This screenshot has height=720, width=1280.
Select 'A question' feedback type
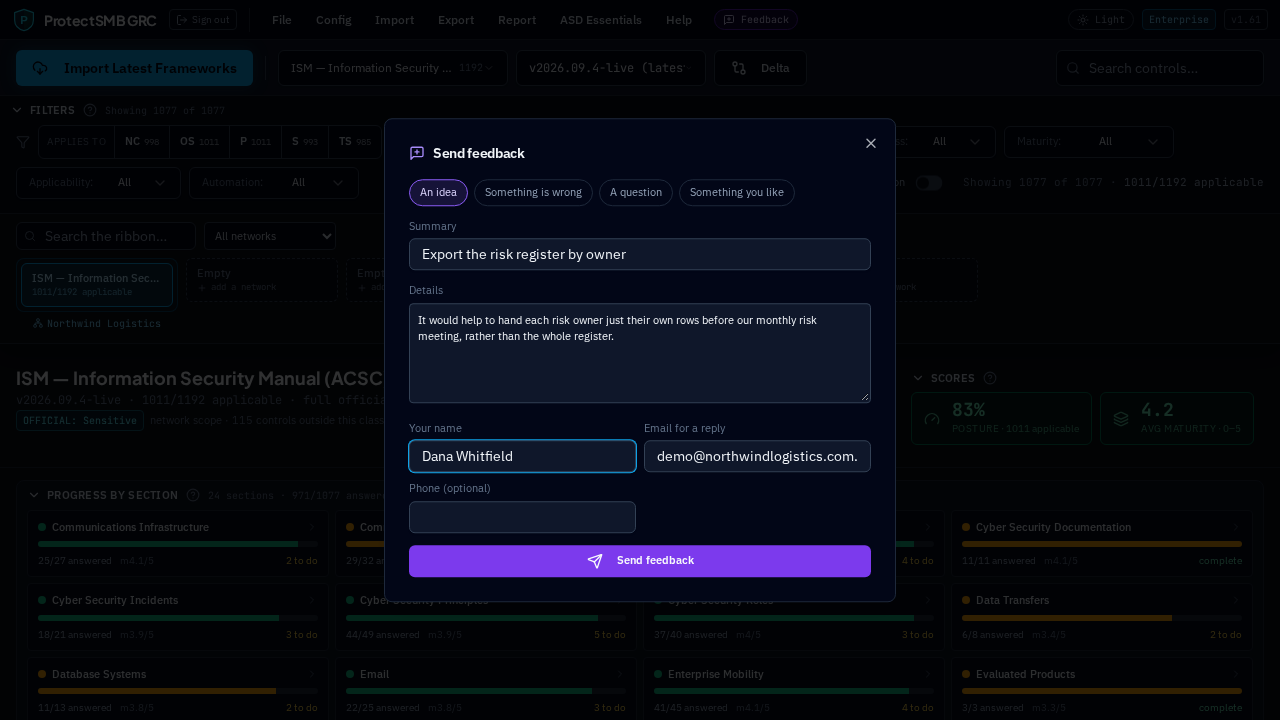click(636, 192)
